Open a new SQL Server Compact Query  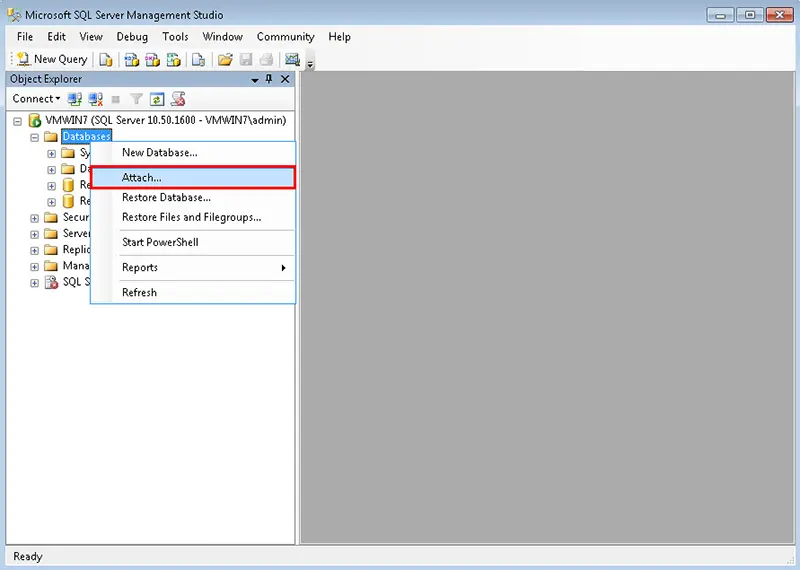198,60
